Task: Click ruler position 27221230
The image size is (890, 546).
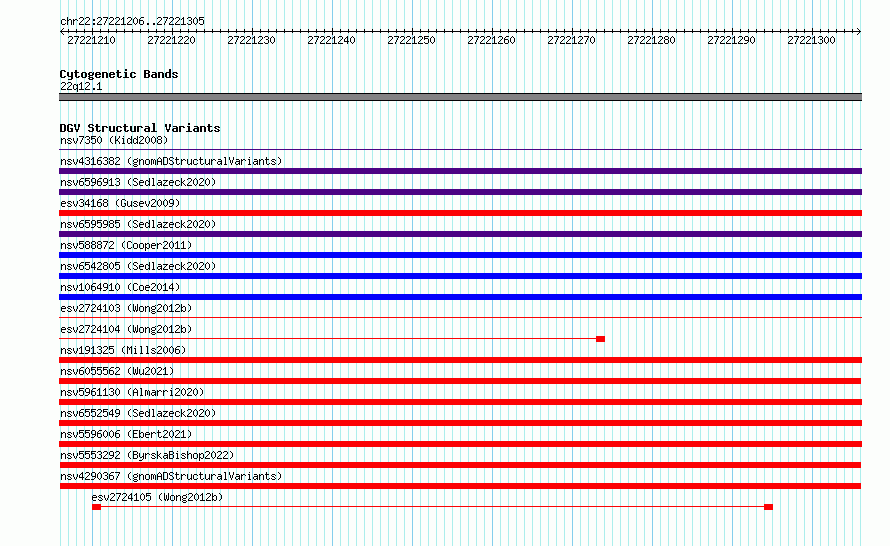Action: pos(251,40)
